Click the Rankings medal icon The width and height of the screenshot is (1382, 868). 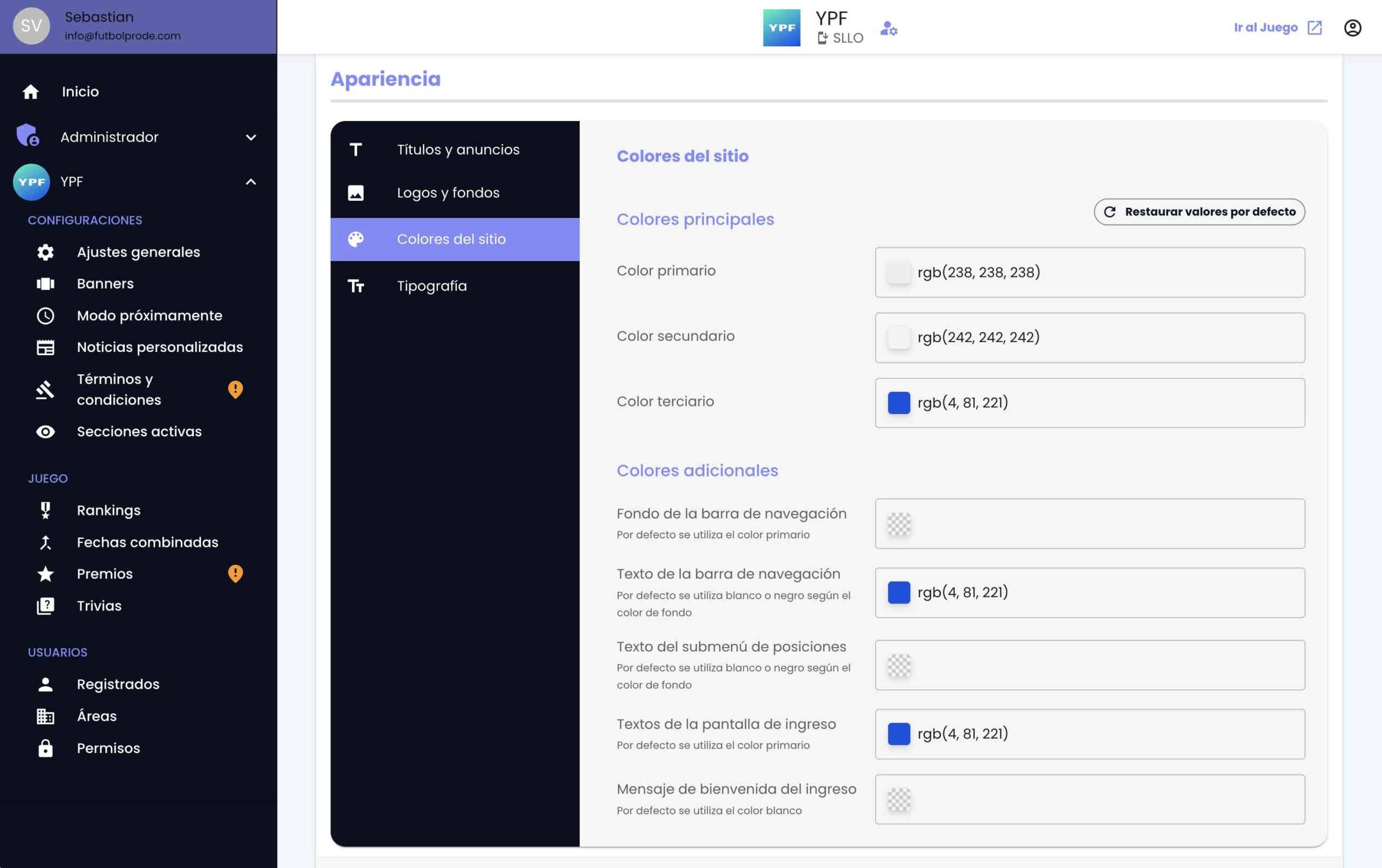(45, 510)
